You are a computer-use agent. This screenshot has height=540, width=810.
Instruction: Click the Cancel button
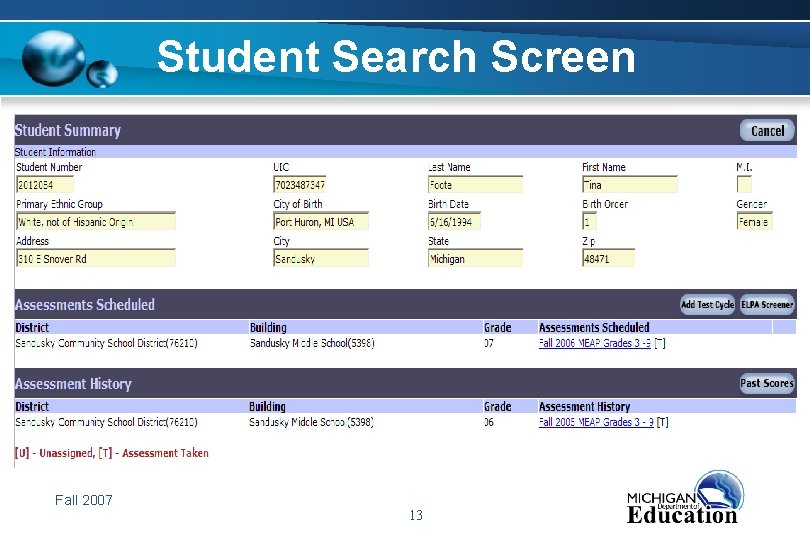click(x=767, y=131)
